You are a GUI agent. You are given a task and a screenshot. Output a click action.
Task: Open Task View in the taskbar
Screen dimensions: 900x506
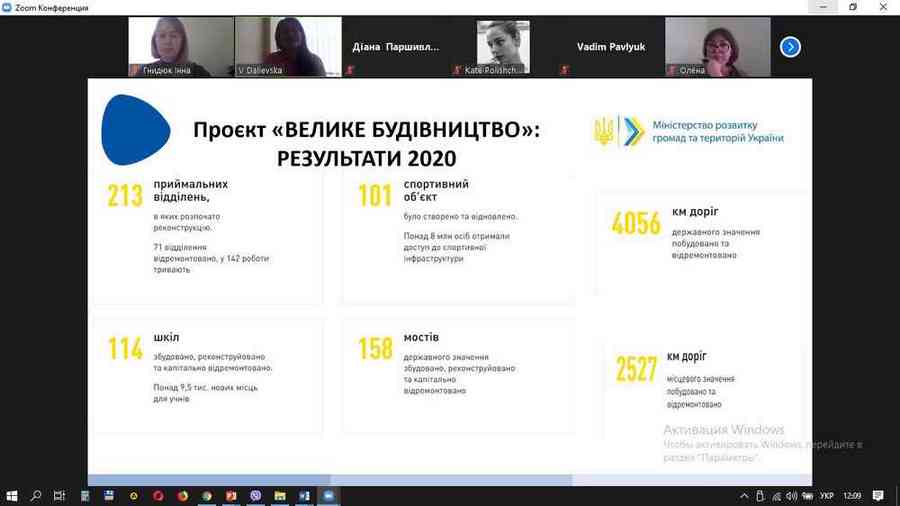[60, 495]
